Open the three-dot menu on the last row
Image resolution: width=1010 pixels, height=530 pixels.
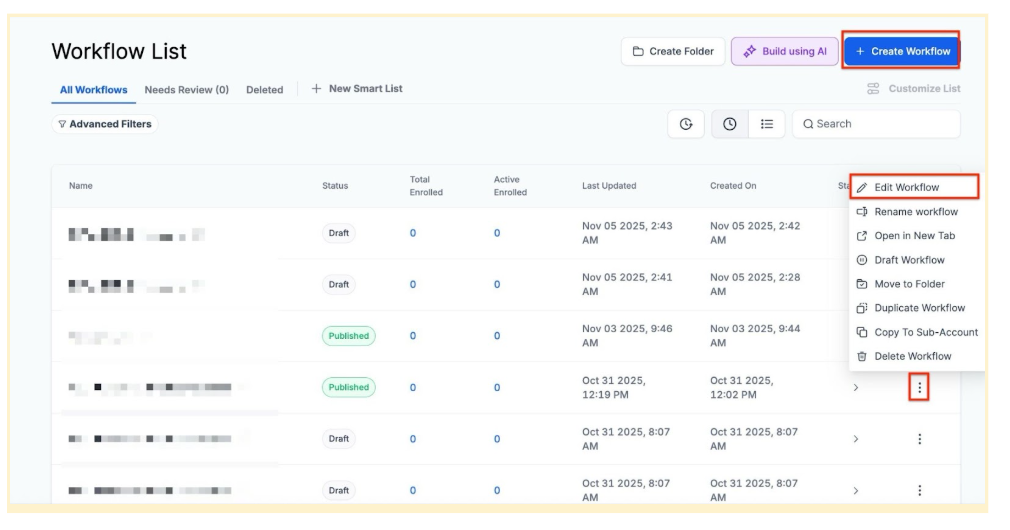point(919,490)
